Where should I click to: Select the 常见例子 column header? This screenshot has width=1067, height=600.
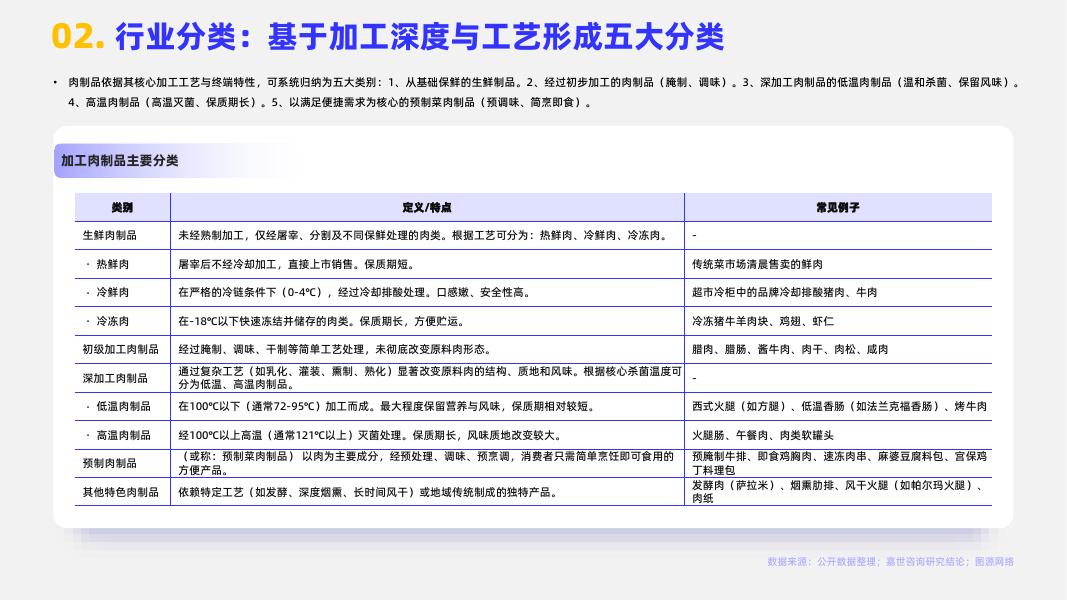pos(837,207)
